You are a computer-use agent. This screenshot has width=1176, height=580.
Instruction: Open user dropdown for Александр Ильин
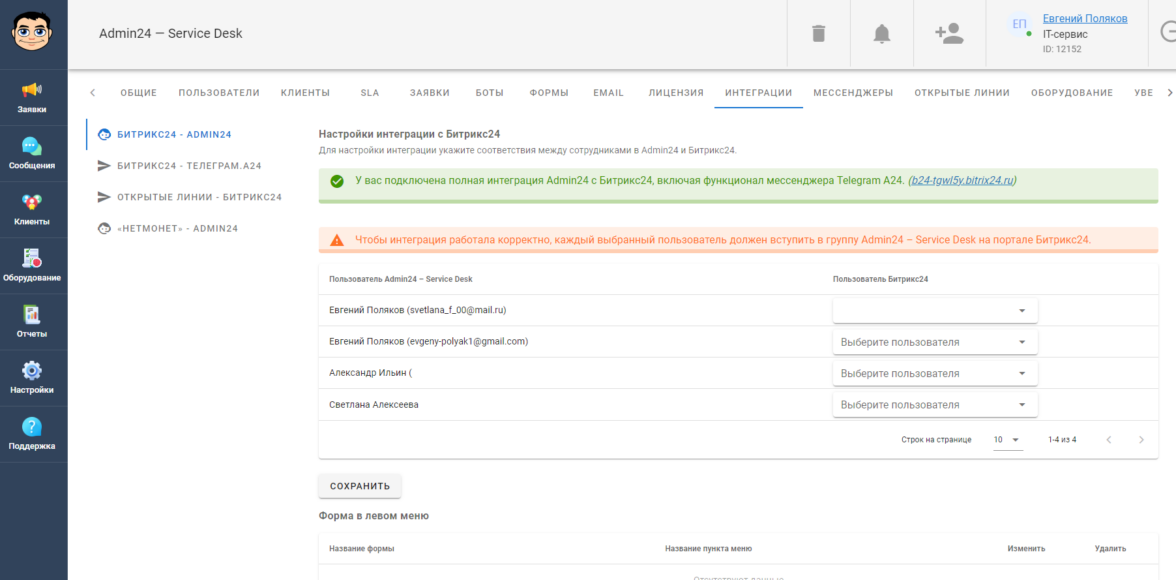pyautogui.click(x=934, y=374)
